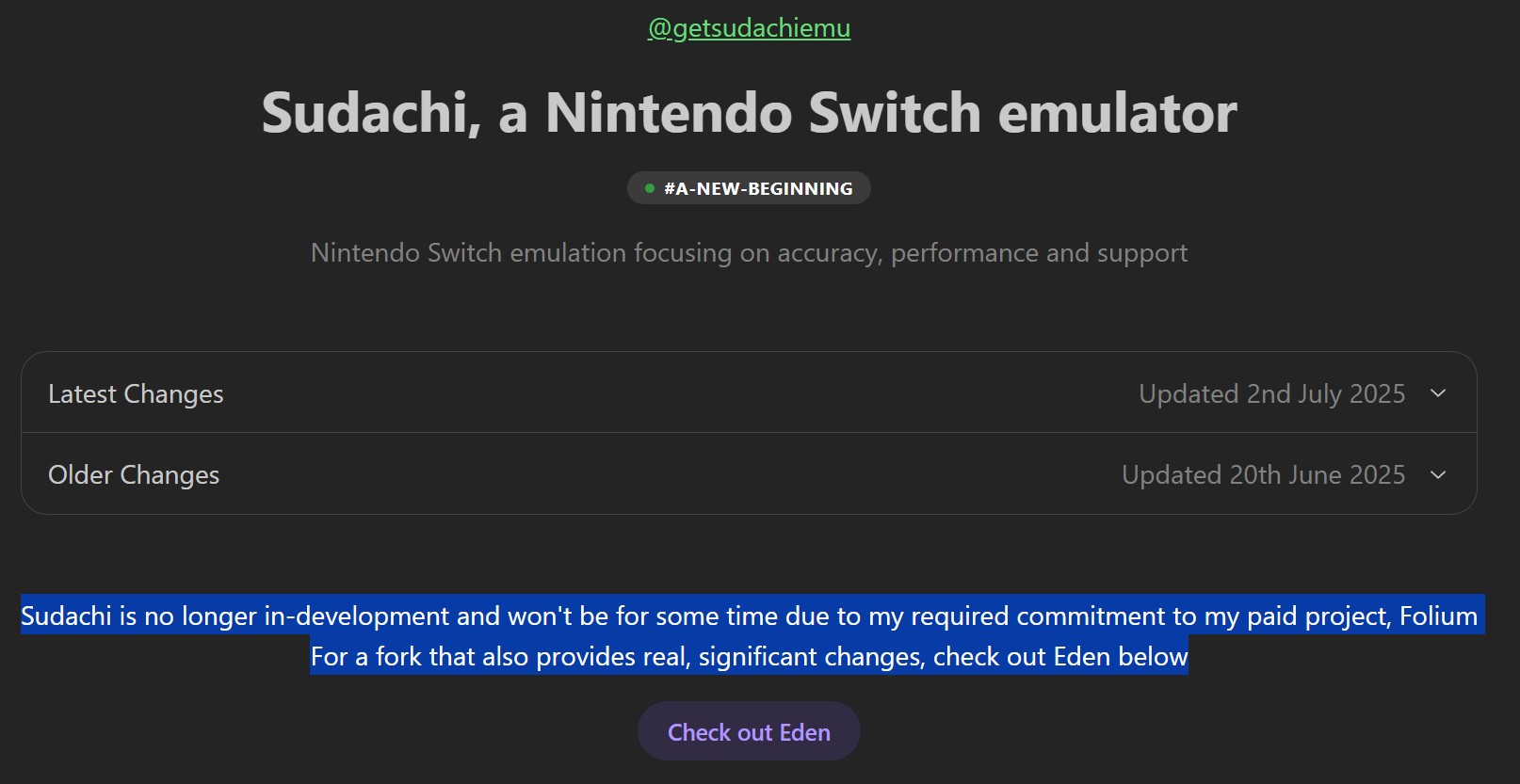The image size is (1520, 784).
Task: Open the @getsudachiemu link
Action: (749, 28)
